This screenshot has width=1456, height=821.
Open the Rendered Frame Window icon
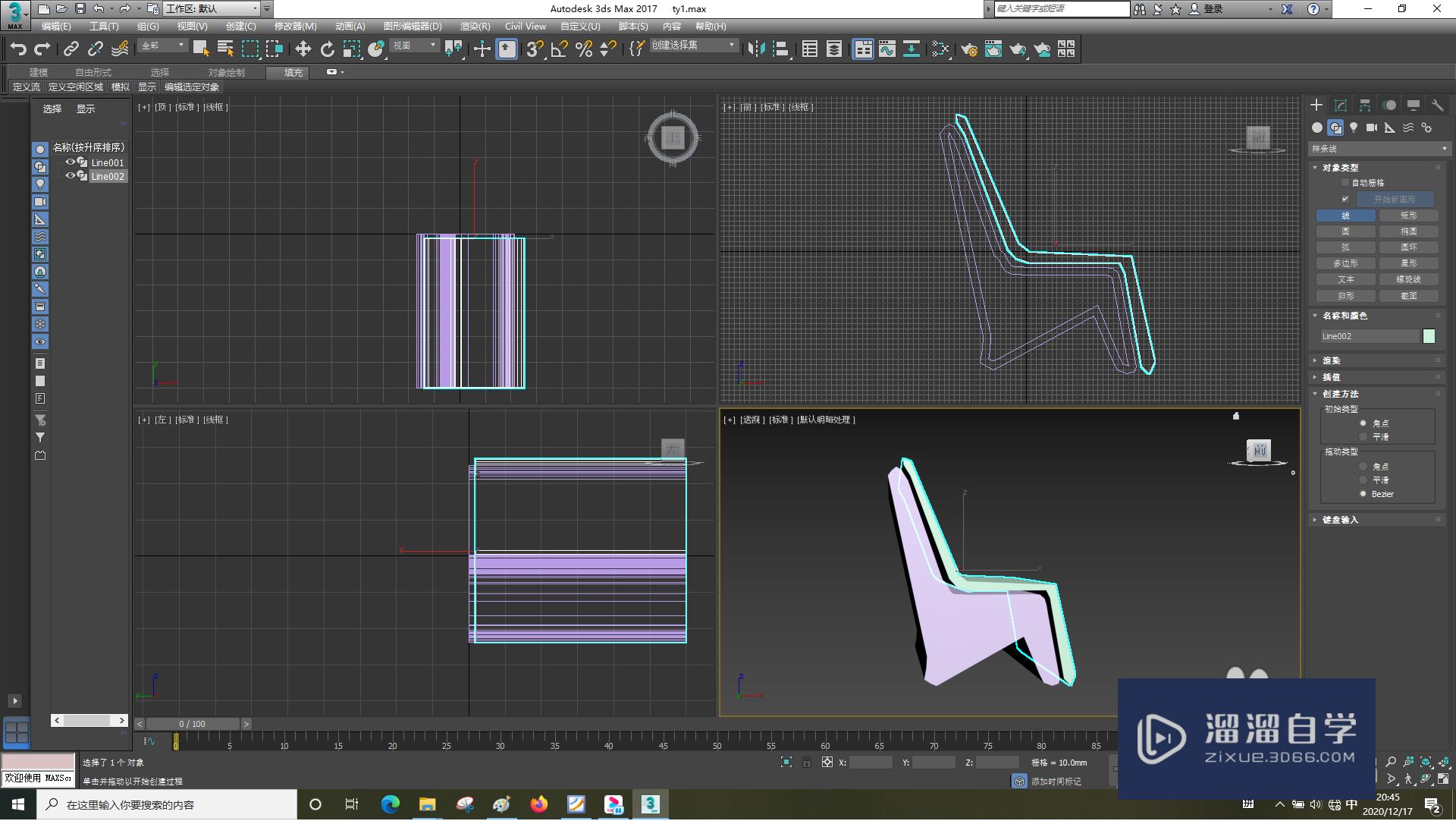pos(993,49)
